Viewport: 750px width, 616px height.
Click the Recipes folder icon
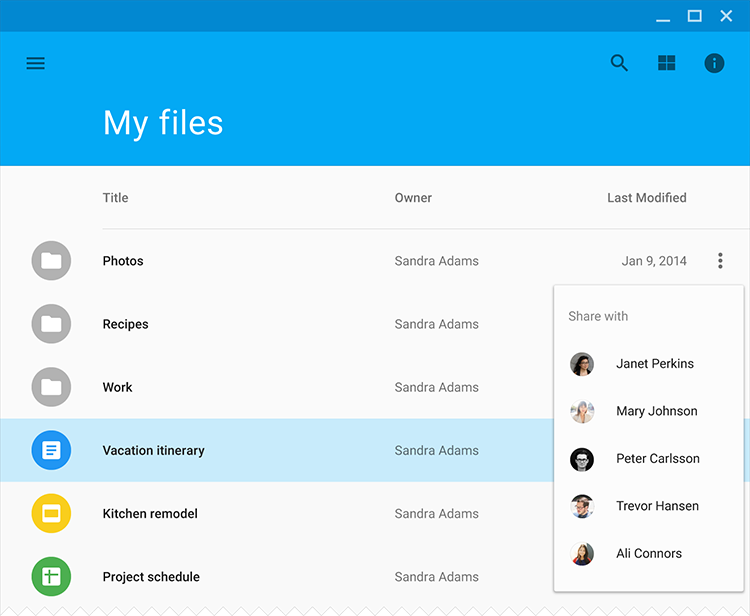pos(51,324)
